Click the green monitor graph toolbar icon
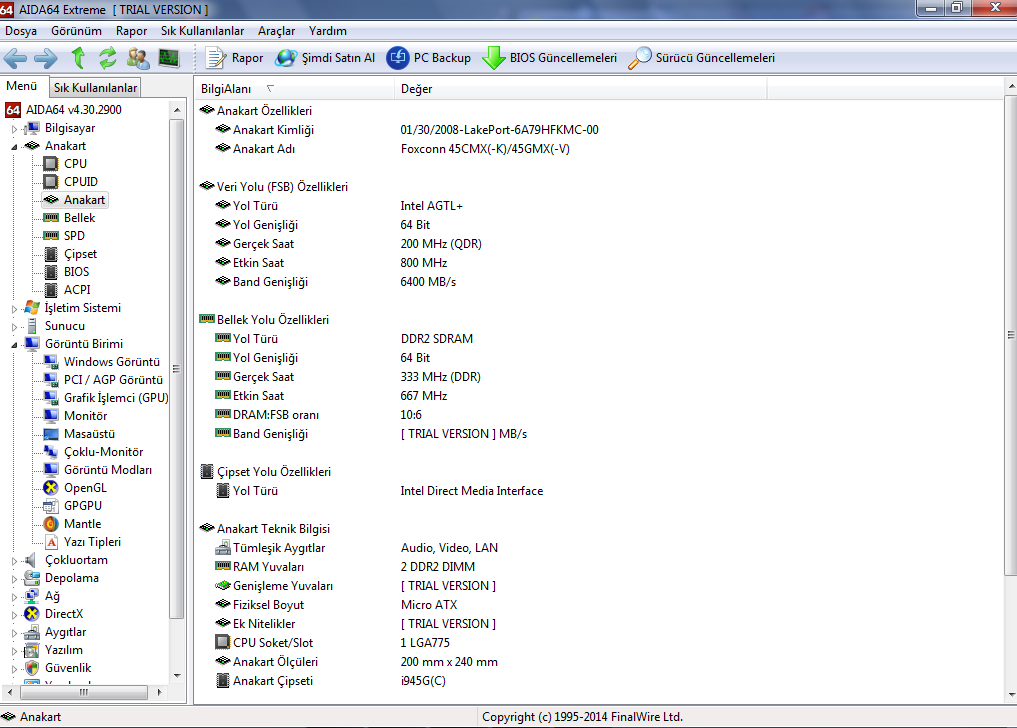Viewport: 1017px width, 728px height. pos(169,58)
